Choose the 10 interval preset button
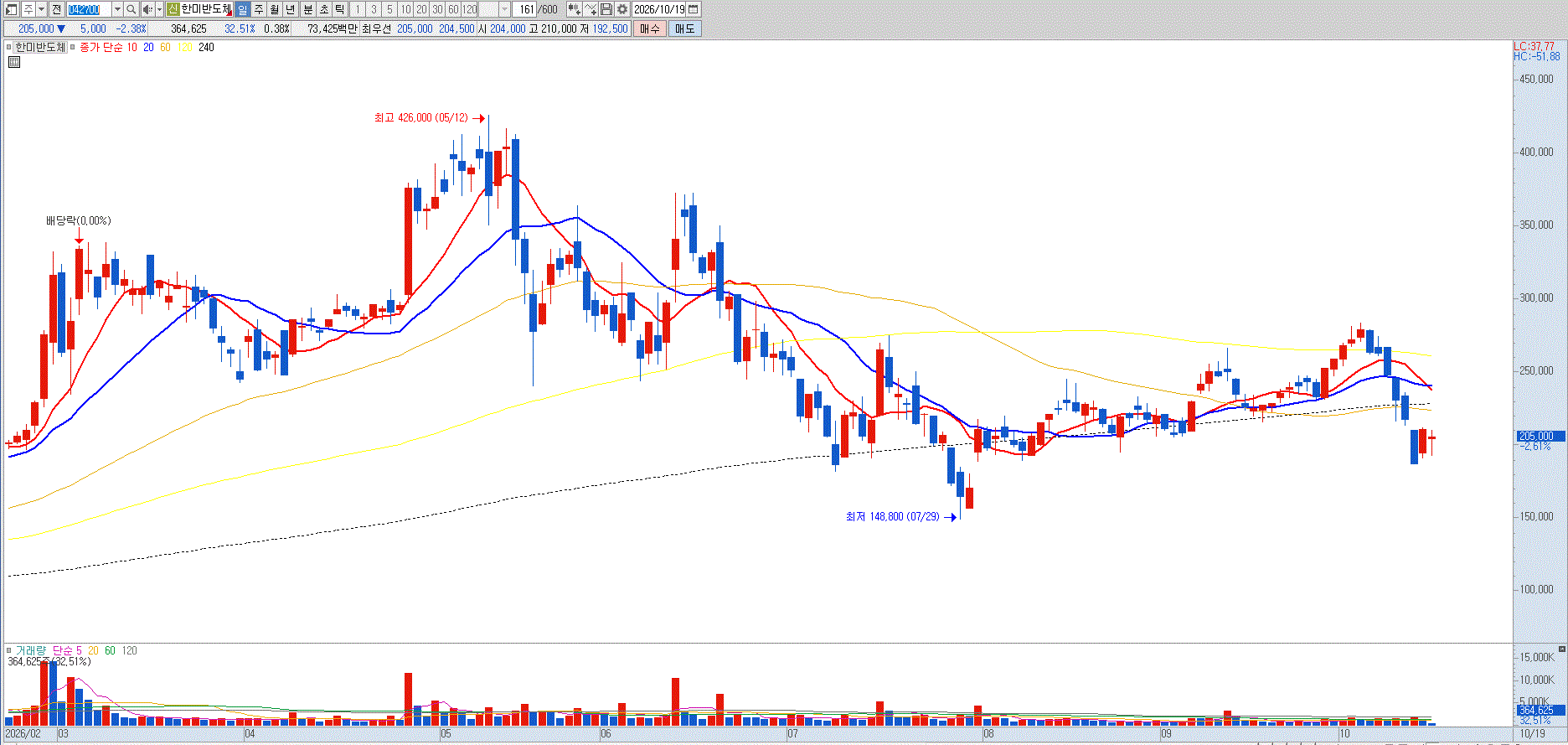The width and height of the screenshot is (1568, 745). tap(405, 9)
